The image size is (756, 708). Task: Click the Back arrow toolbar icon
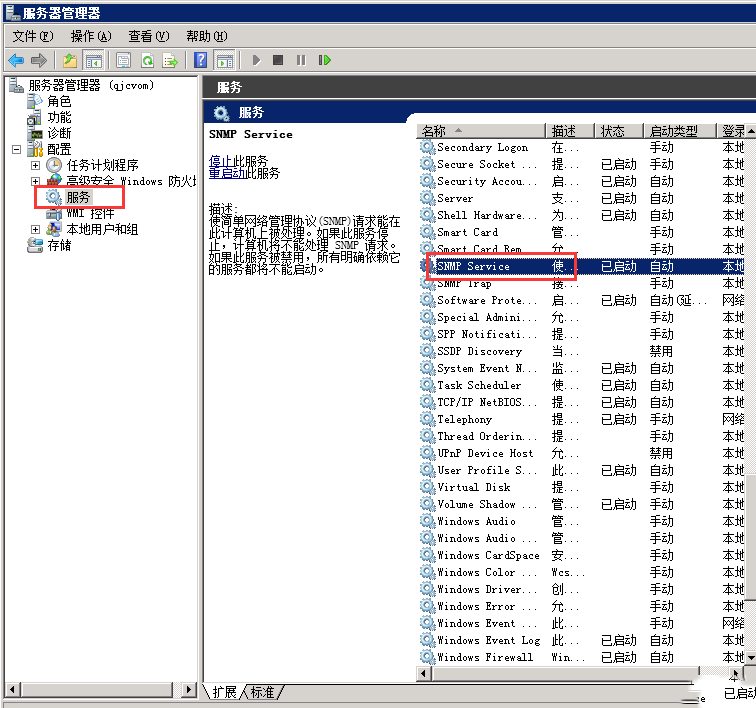coord(16,60)
